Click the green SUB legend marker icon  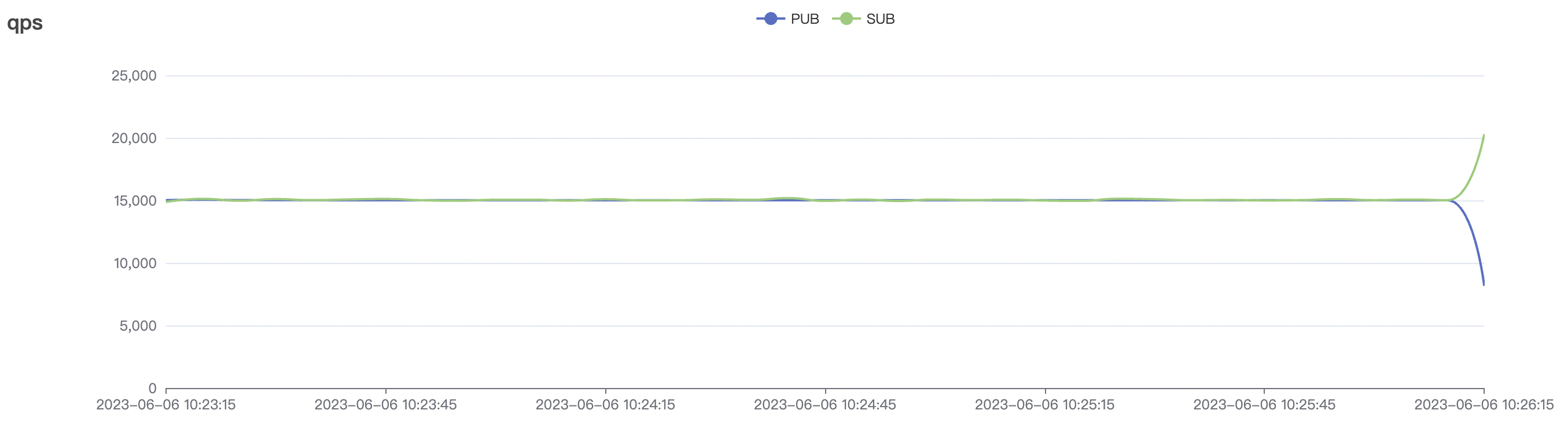(846, 19)
